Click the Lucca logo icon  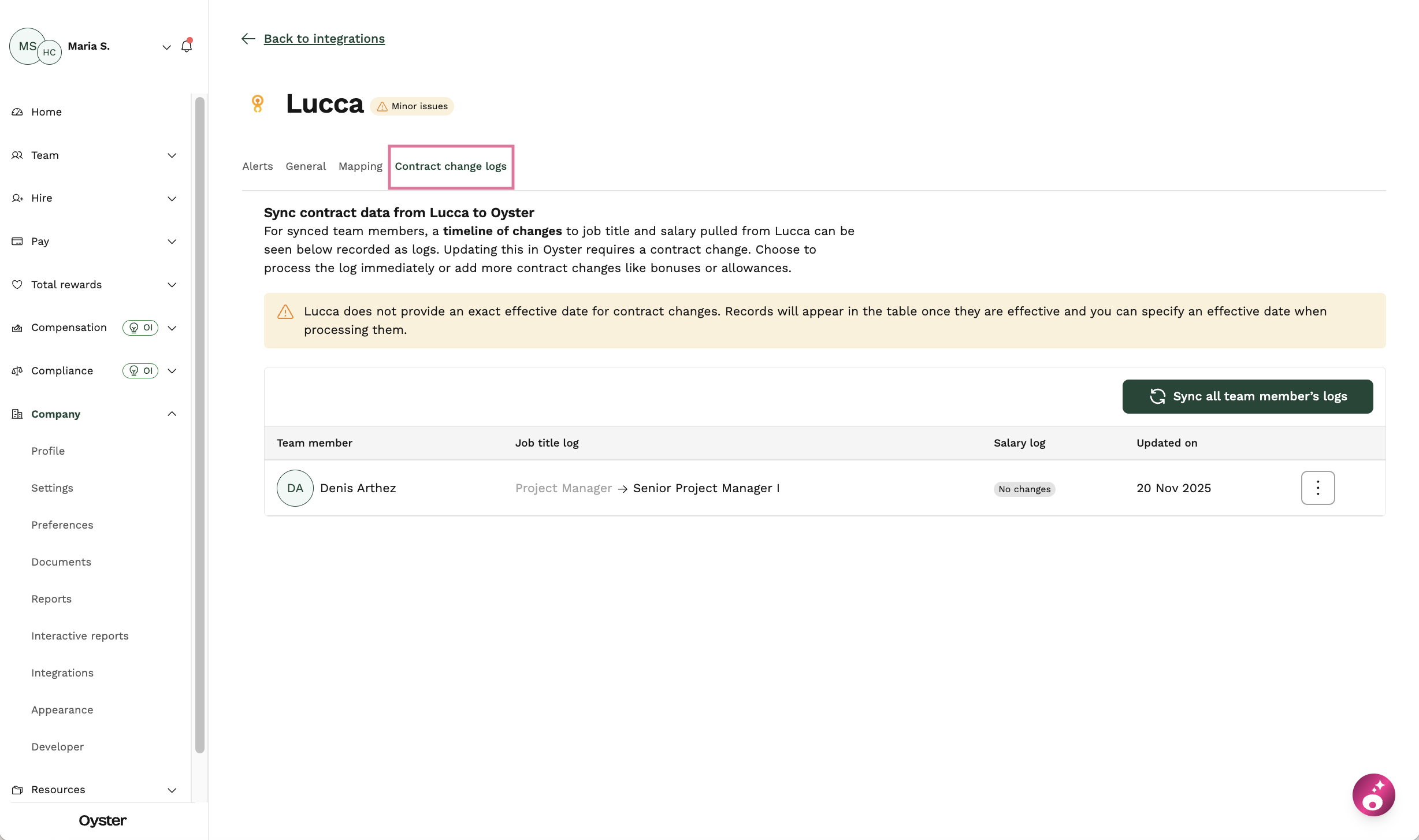click(x=258, y=104)
